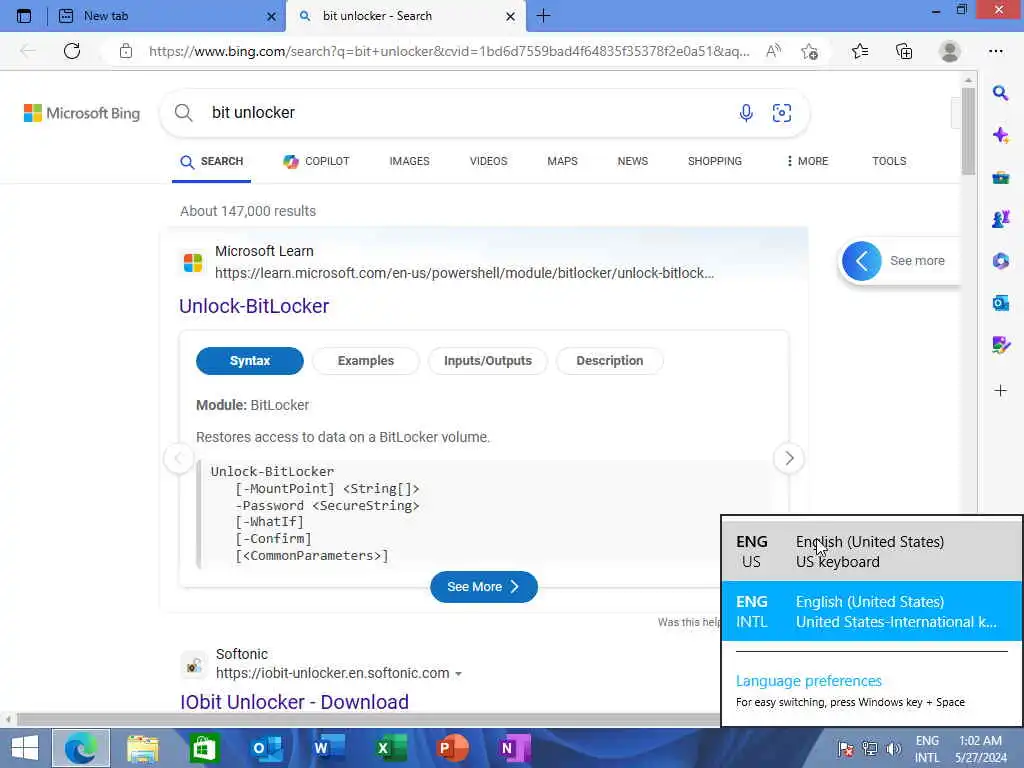Add a site to sidebar with plus
This screenshot has width=1024, height=768.
1000,391
